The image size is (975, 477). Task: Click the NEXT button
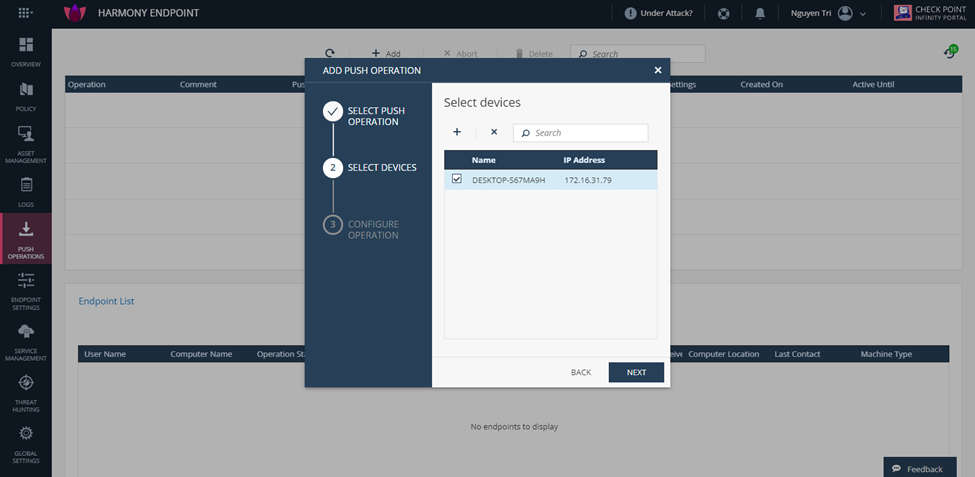coord(636,373)
